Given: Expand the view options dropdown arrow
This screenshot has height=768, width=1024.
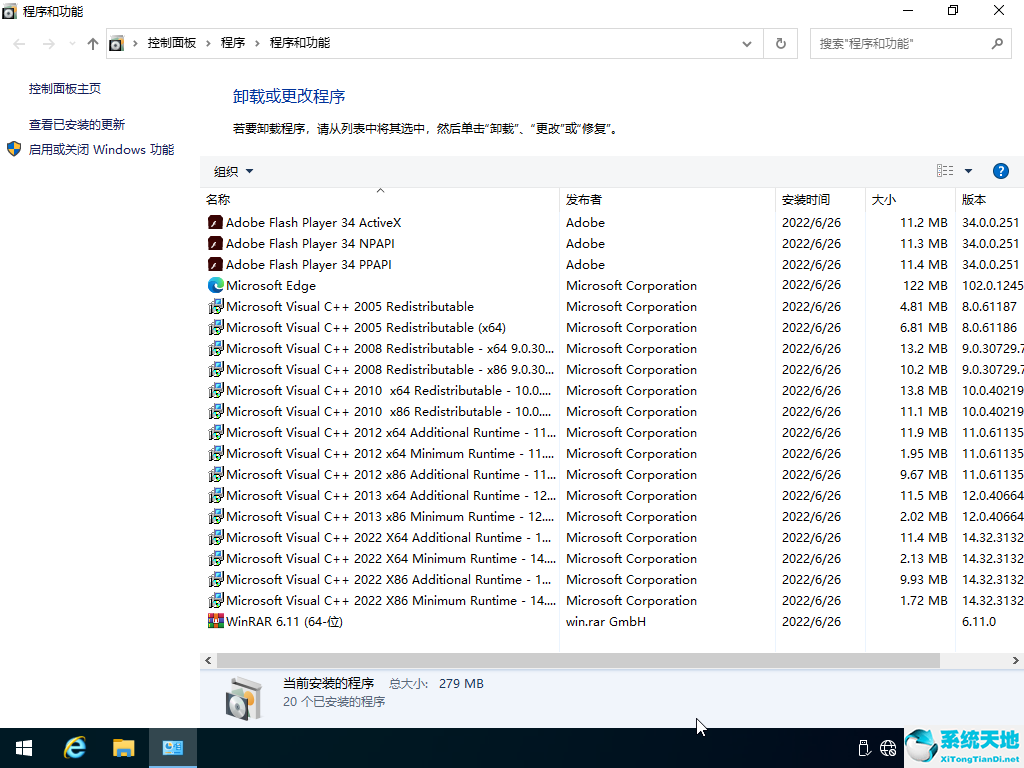Looking at the screenshot, I should coord(968,171).
